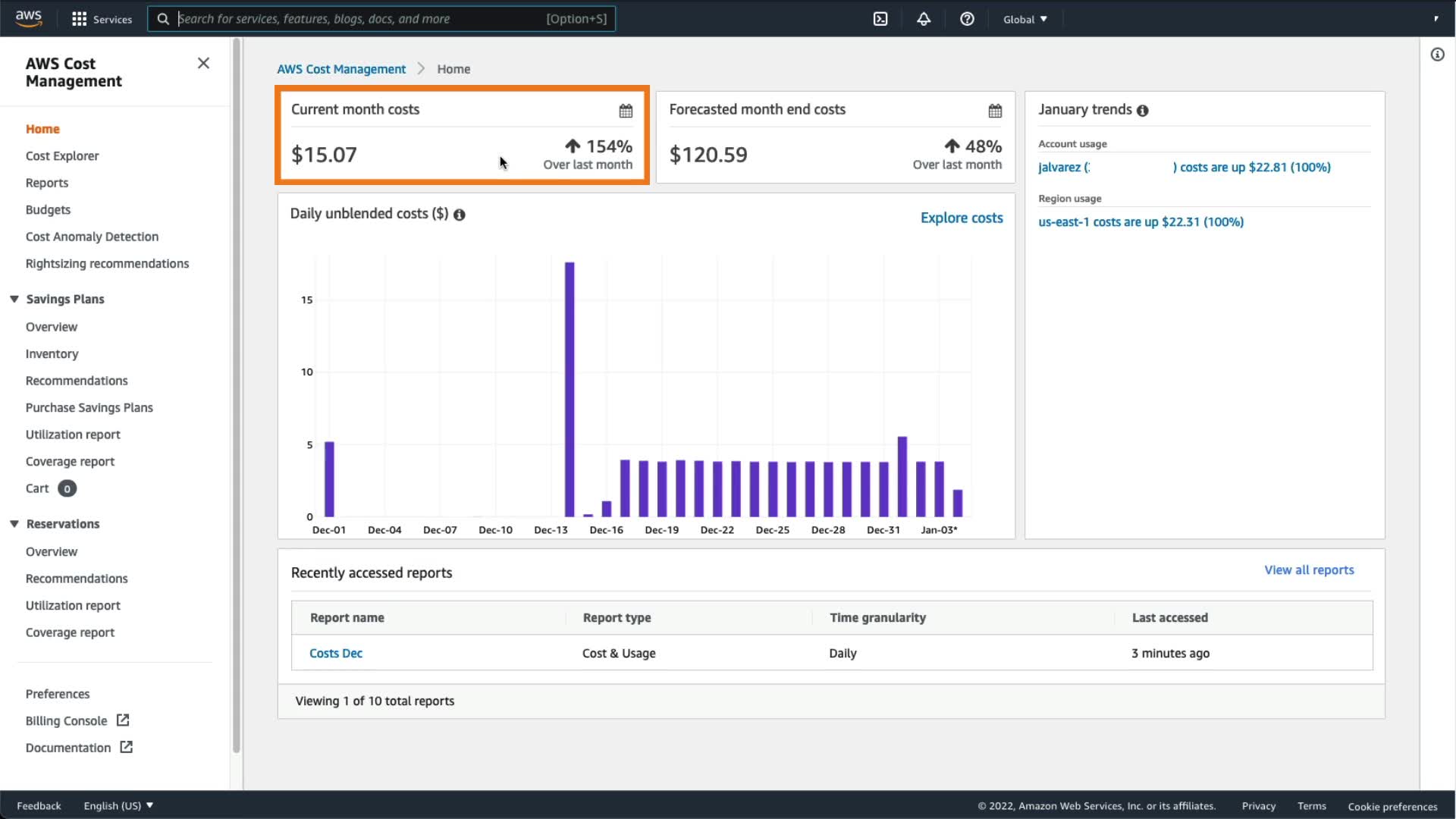Click the info icon beside Daily unblended costs
This screenshot has width=1456, height=819.
click(460, 215)
